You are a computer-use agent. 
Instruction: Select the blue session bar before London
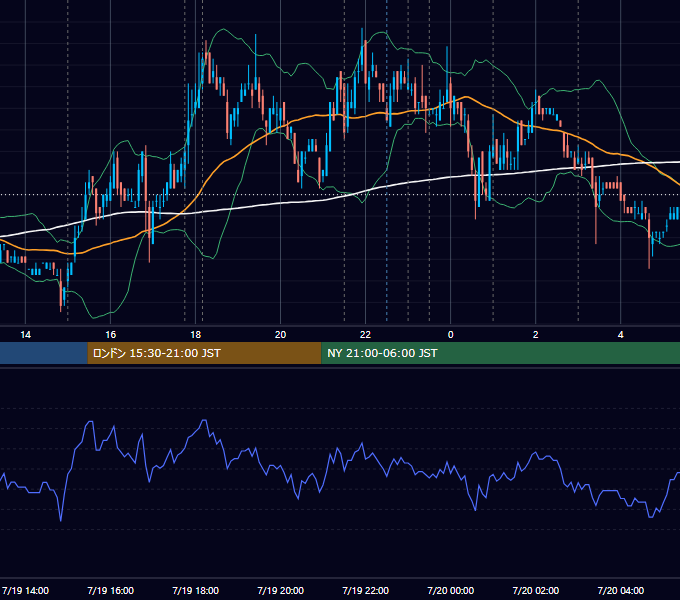(x=44, y=353)
